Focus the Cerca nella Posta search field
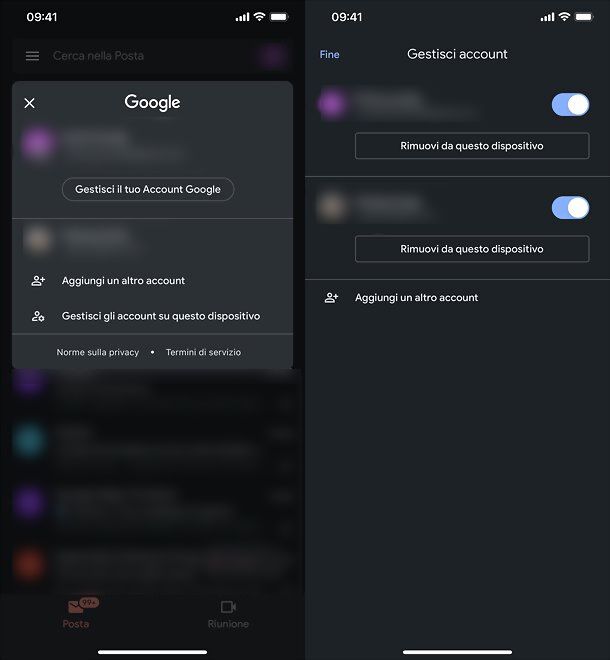The height and width of the screenshot is (660, 610). tap(152, 56)
